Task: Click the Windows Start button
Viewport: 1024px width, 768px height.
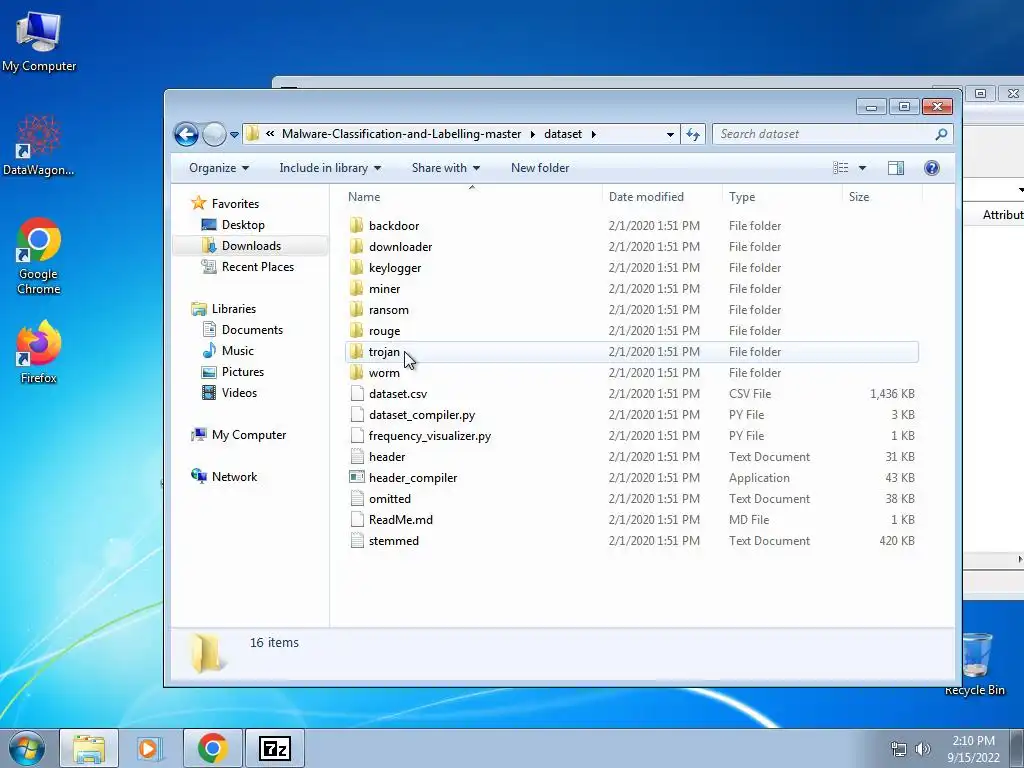Action: point(27,748)
